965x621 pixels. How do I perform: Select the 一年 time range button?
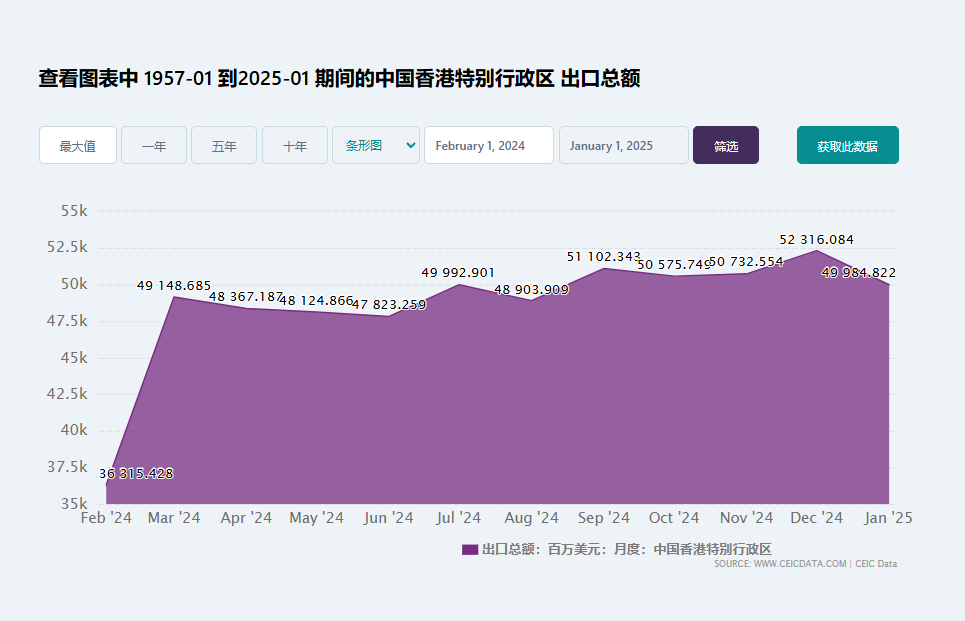click(153, 144)
